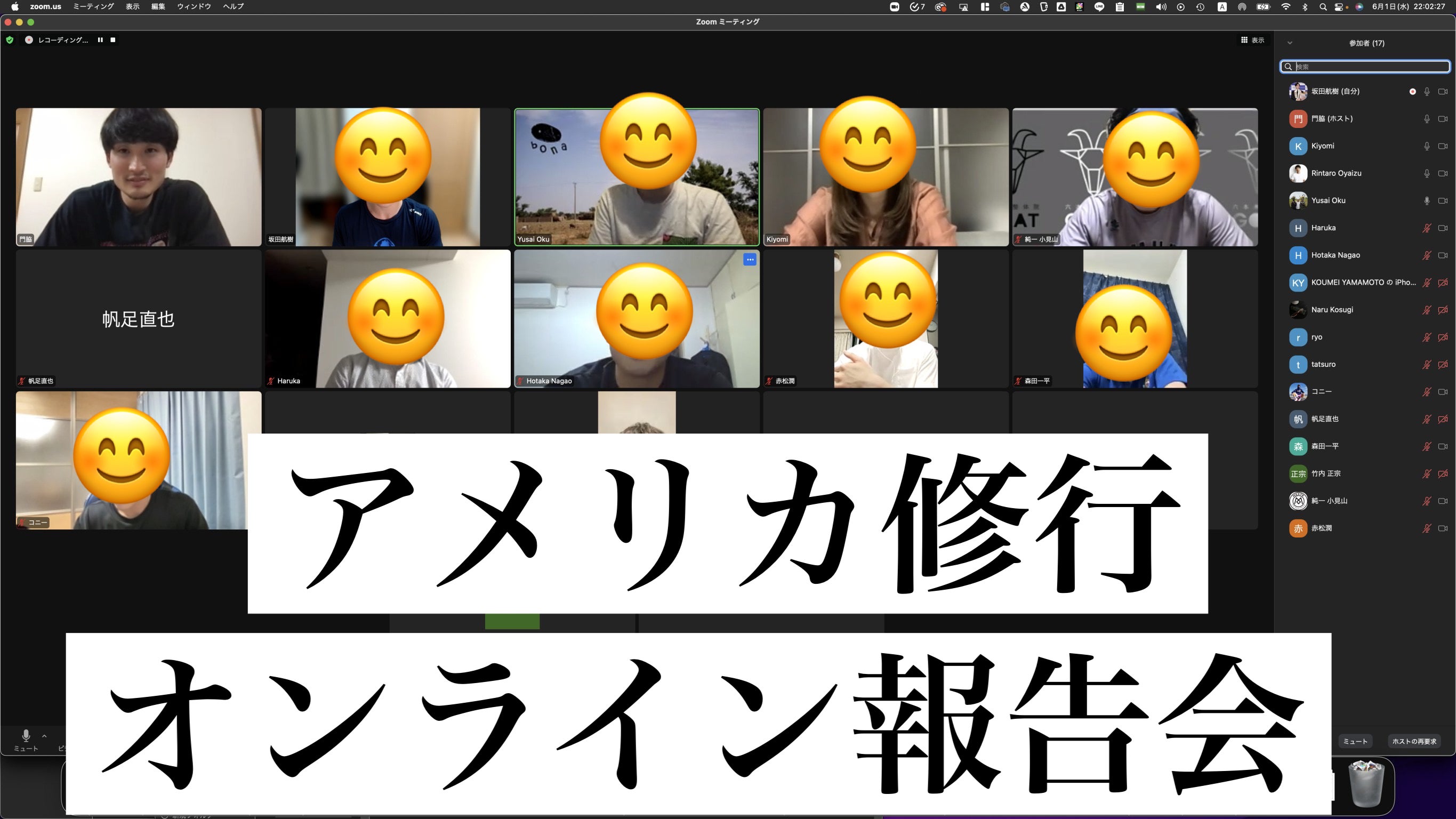
Task: Toggle 門脇 (ホスト) camera in participants list
Action: (1443, 119)
